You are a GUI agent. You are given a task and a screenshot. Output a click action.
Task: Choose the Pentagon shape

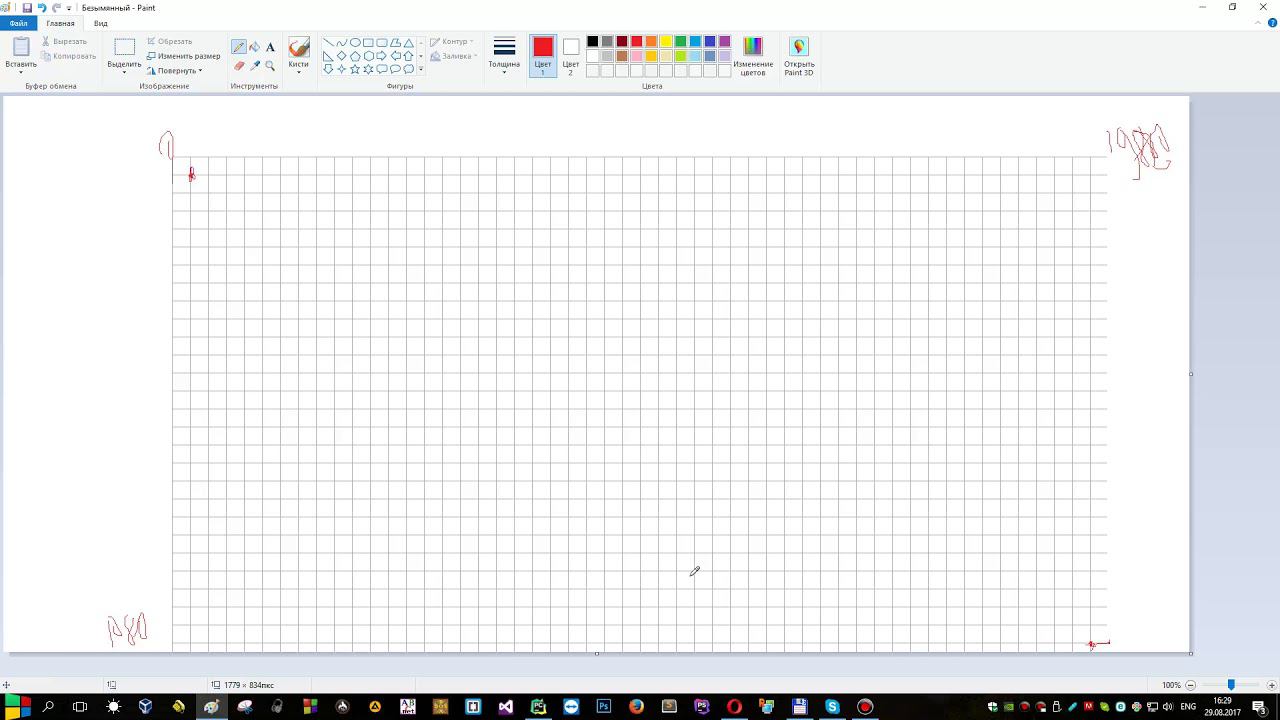(355, 56)
